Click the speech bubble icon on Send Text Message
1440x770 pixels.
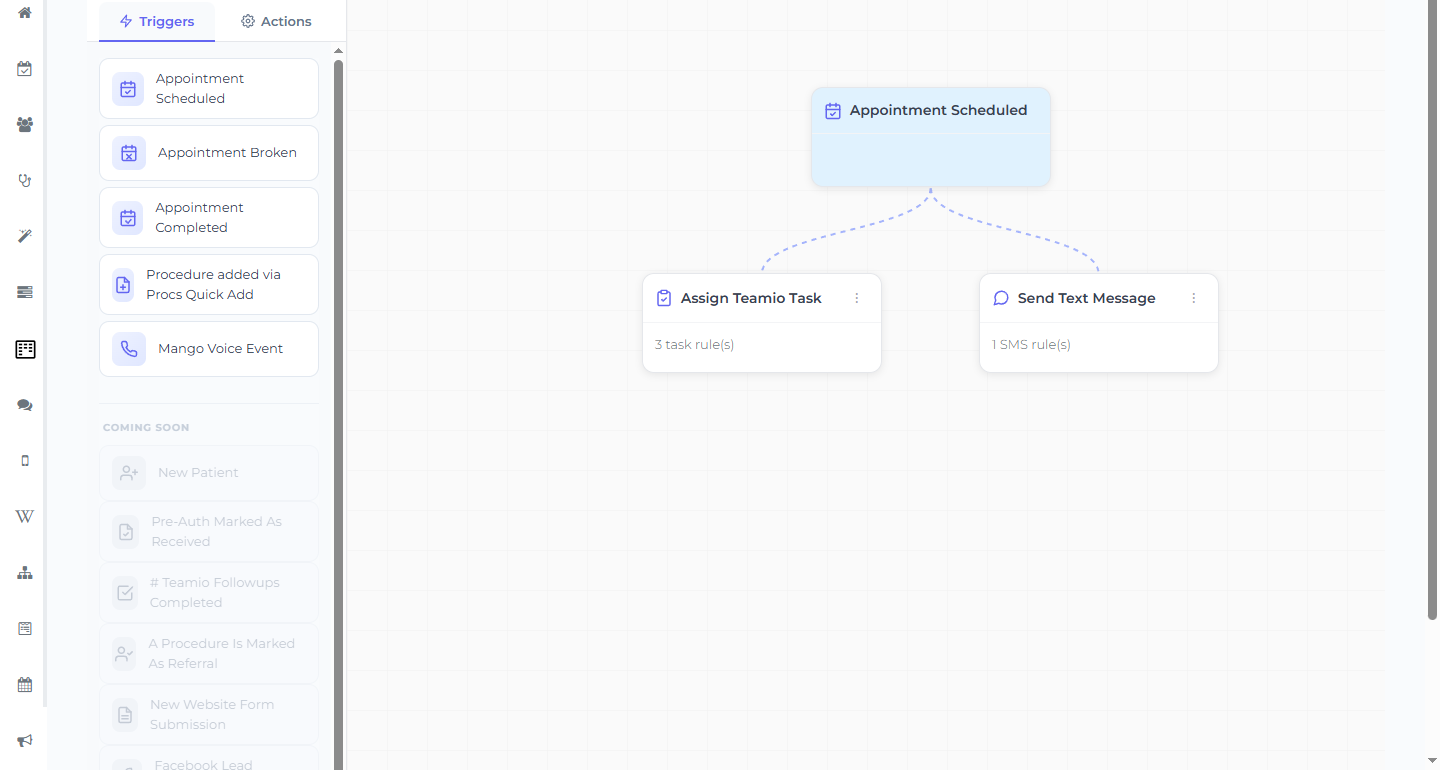(1001, 298)
